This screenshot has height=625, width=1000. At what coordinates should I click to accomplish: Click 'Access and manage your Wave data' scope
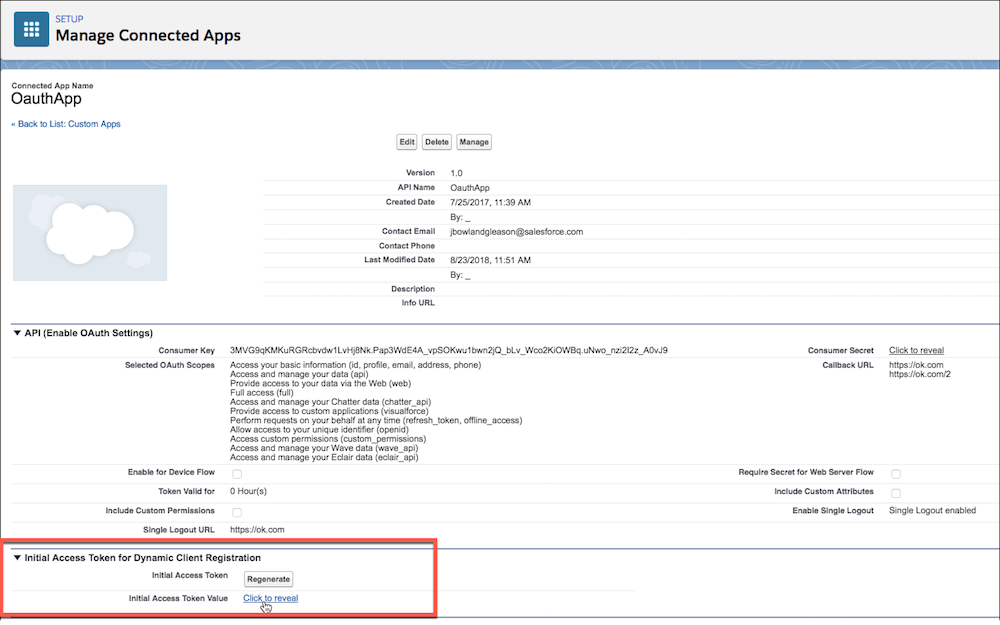click(x=324, y=448)
